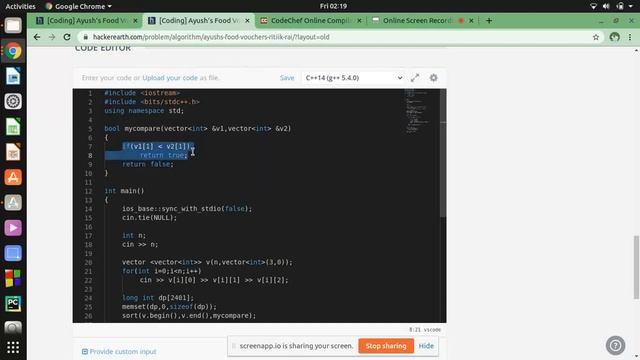The image size is (640, 360).
Task: Click the 'cin.tie(NULL);' line
Action: coord(149,218)
